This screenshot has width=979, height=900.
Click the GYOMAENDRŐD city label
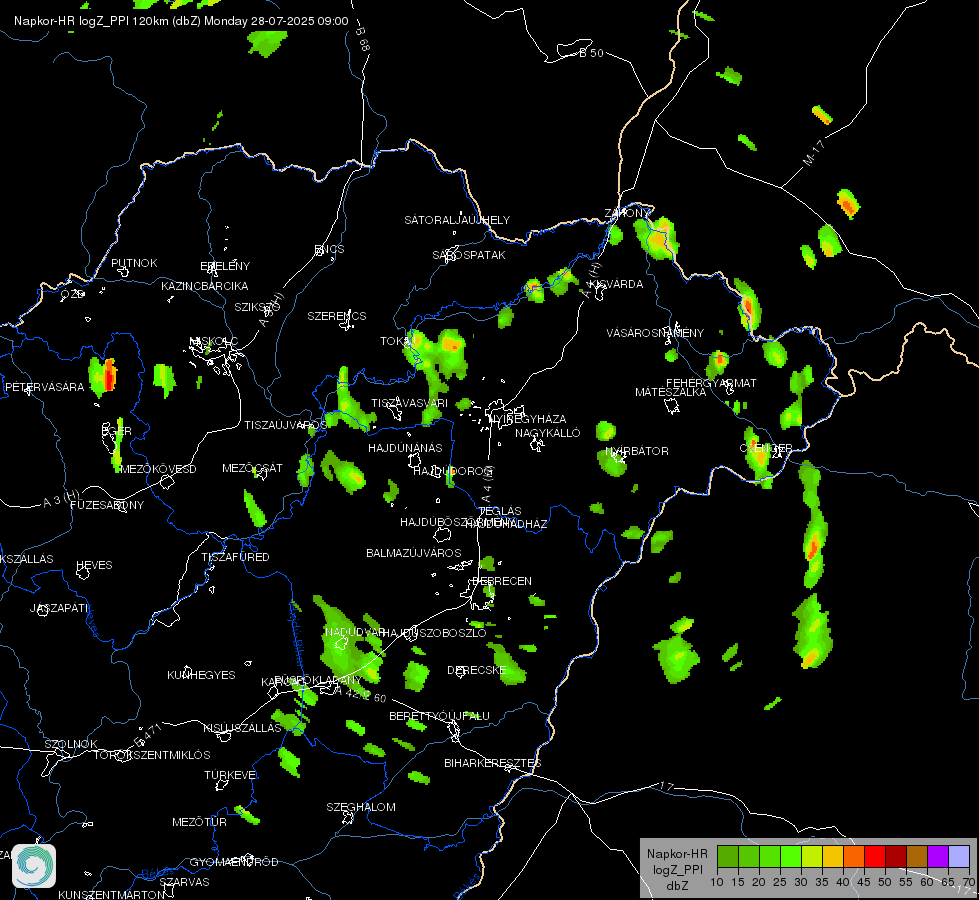coord(234,862)
